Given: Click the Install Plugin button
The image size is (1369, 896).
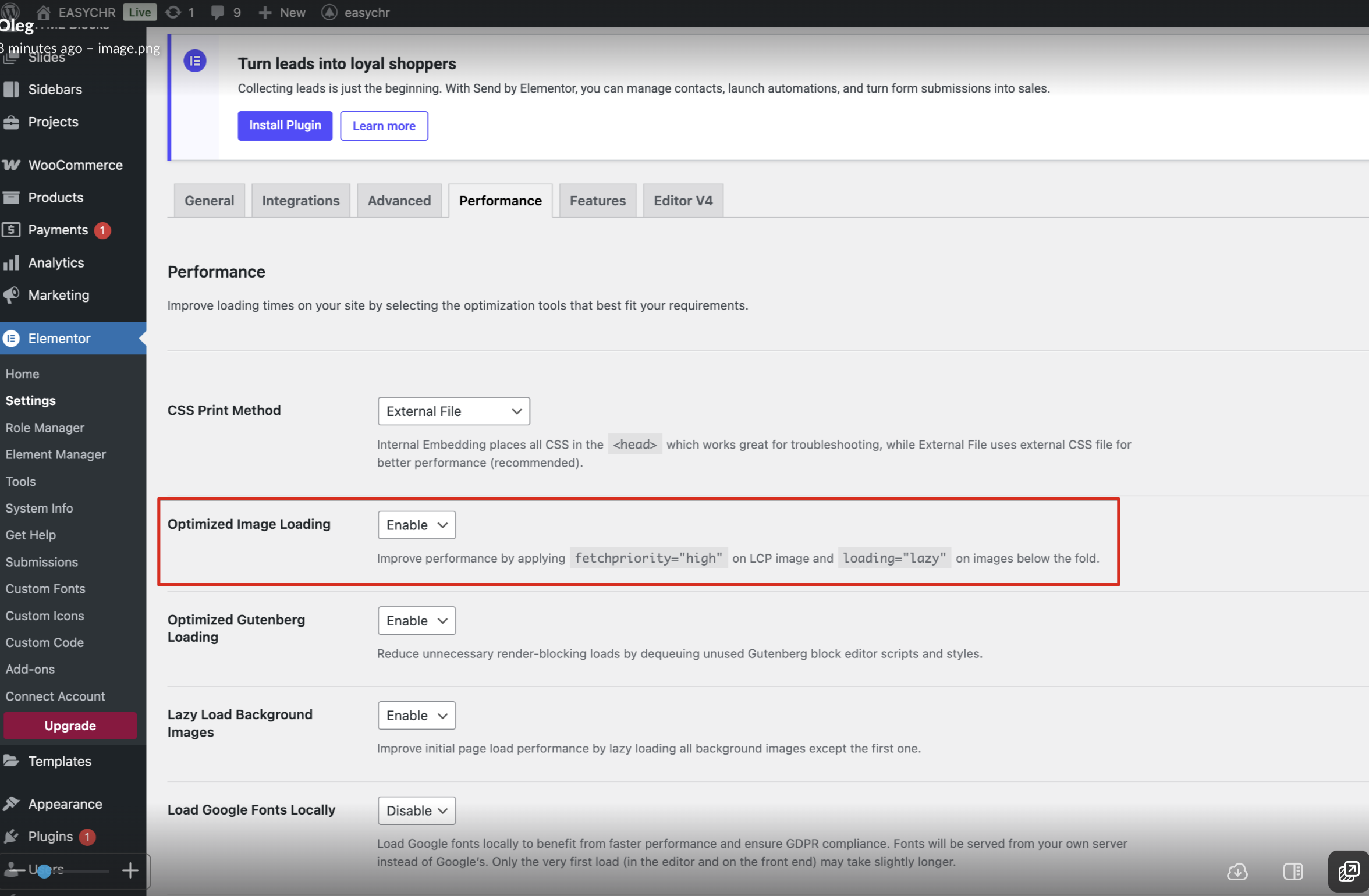Looking at the screenshot, I should click(x=285, y=126).
